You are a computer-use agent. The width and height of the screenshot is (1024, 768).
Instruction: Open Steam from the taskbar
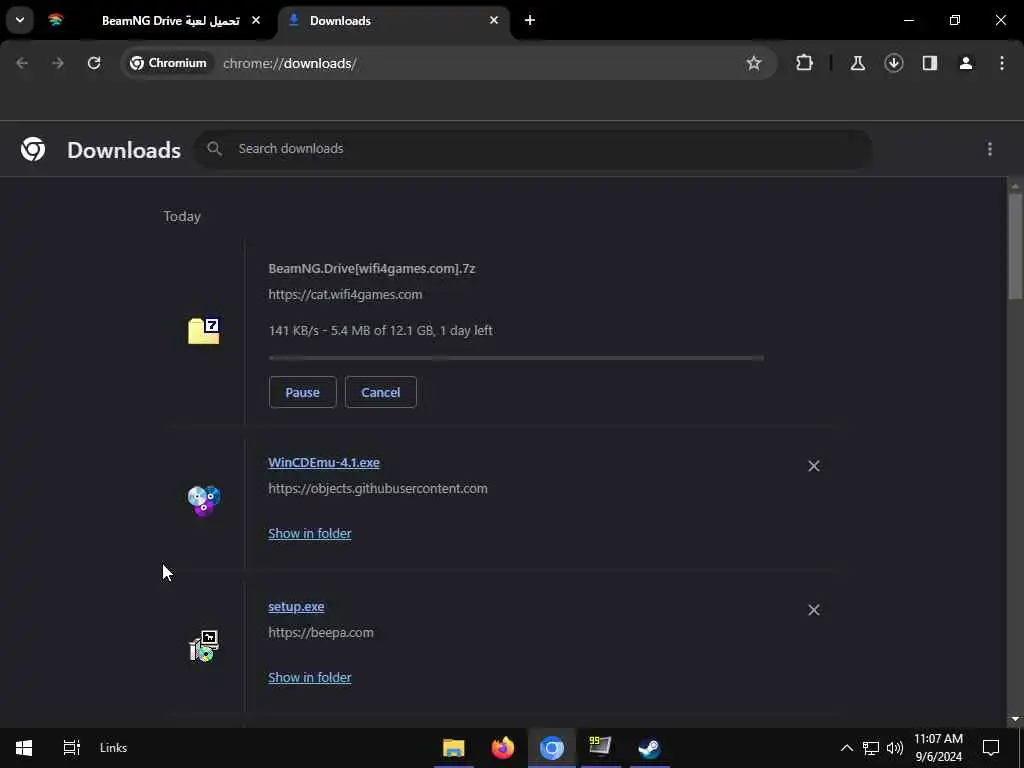pos(649,748)
